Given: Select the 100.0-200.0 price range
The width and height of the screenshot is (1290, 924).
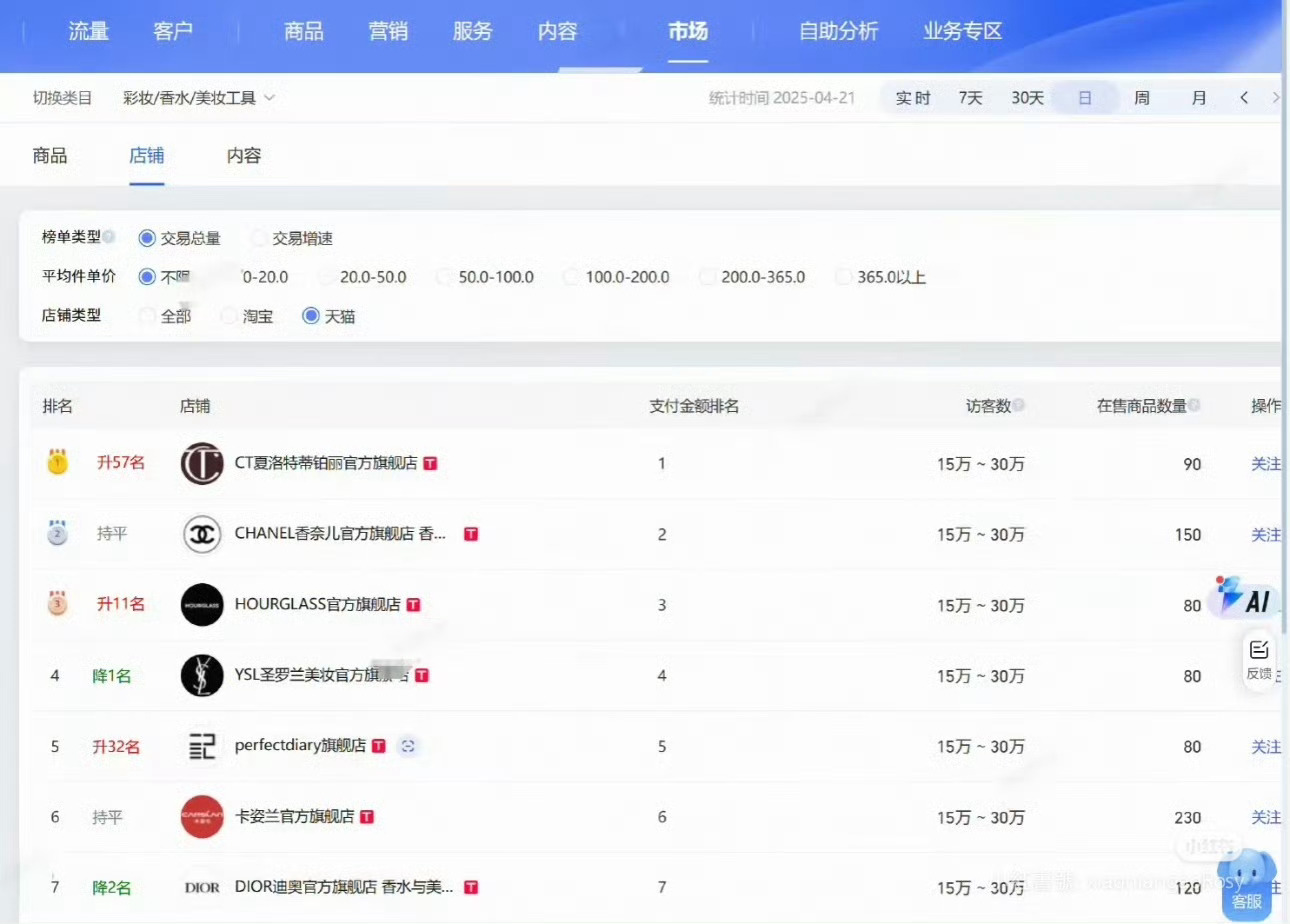Looking at the screenshot, I should 617,277.
